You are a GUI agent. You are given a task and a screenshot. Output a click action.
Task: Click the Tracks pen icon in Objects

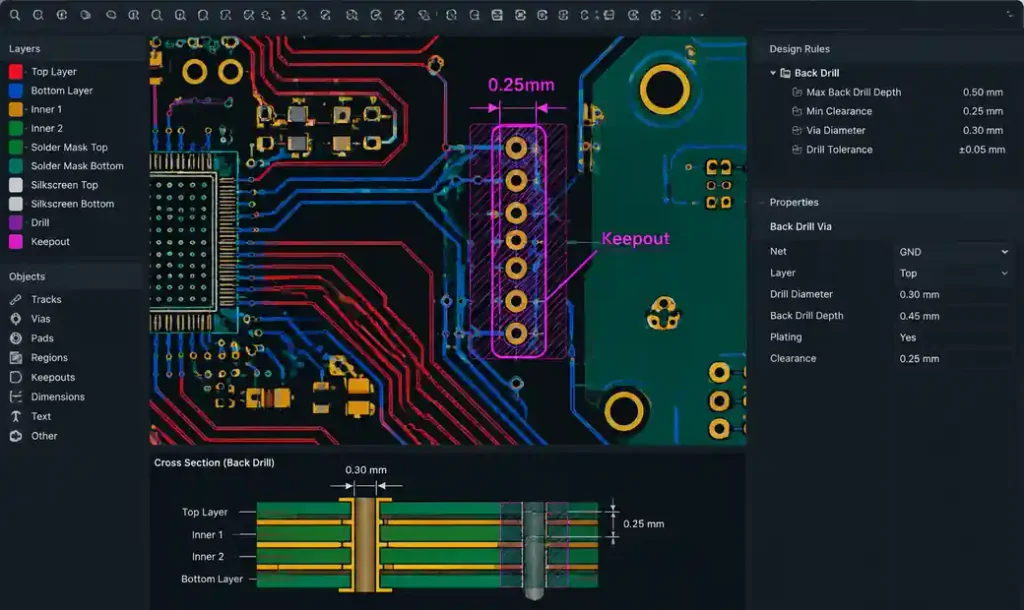[16, 300]
